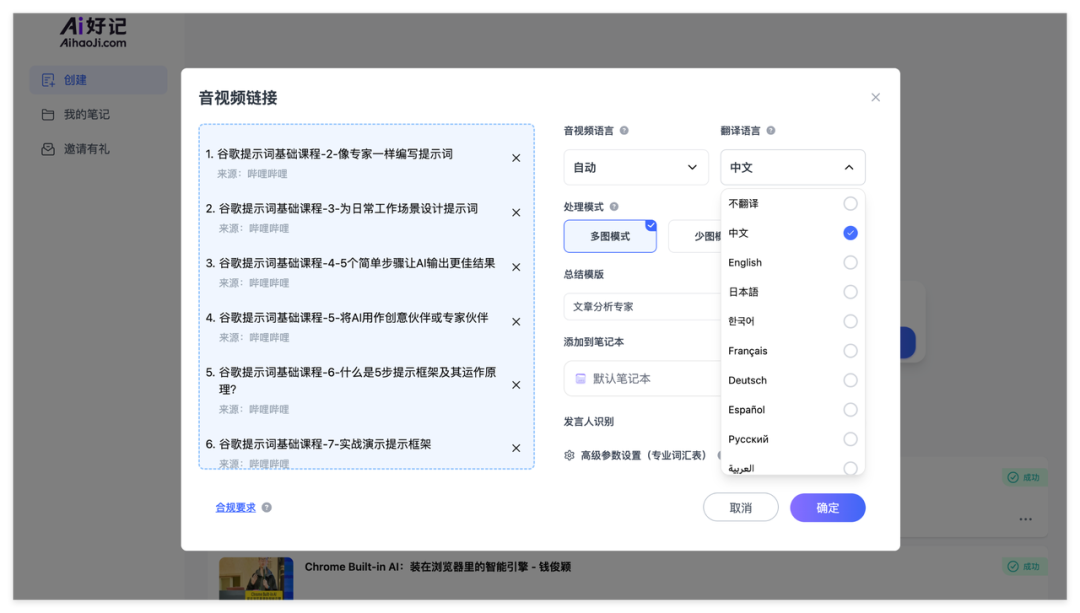This screenshot has width=1080, height=613.
Task: Open the ellipsis more-options menu on 成功 item
Action: pyautogui.click(x=1025, y=519)
